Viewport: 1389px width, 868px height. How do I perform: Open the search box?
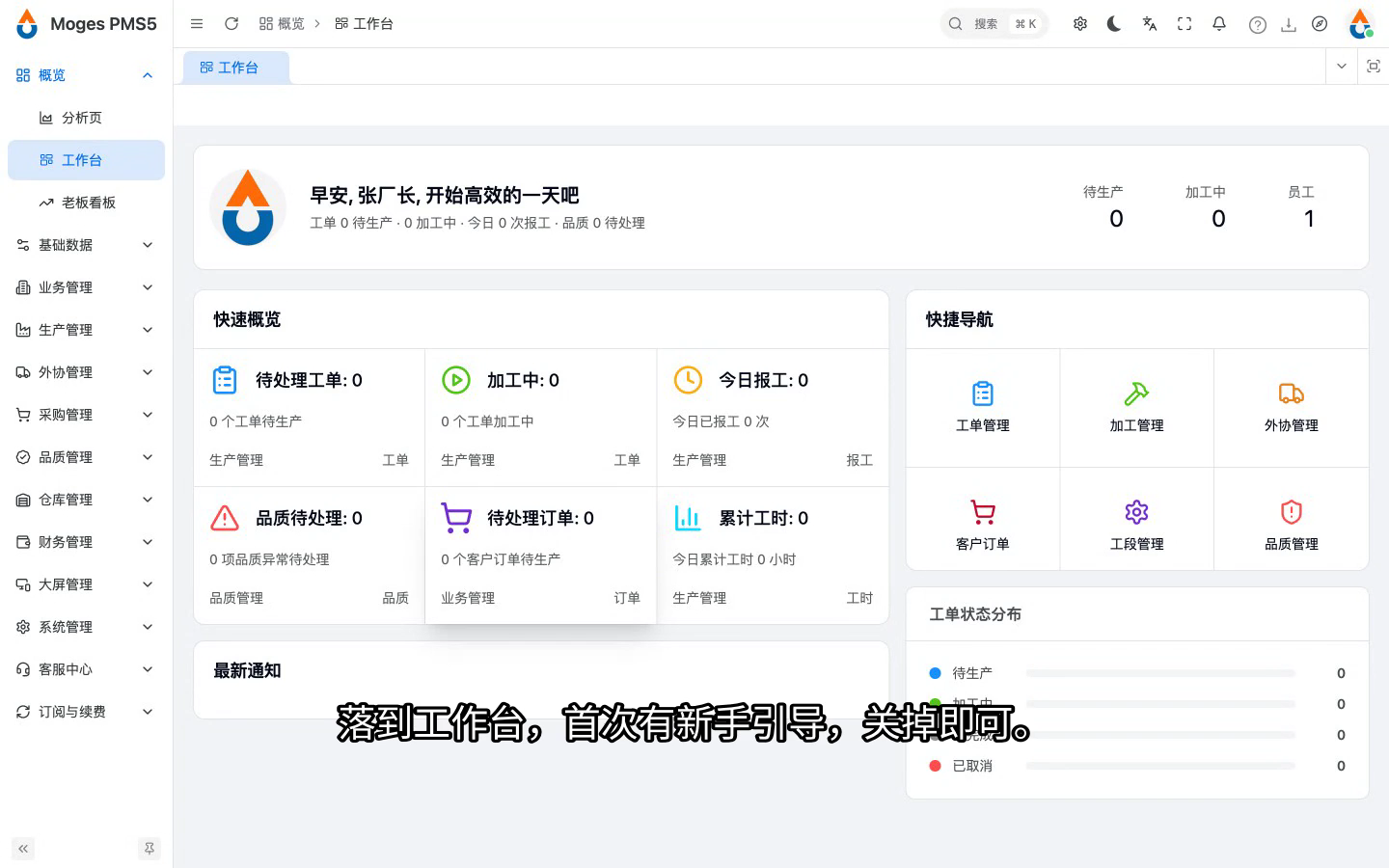(994, 24)
